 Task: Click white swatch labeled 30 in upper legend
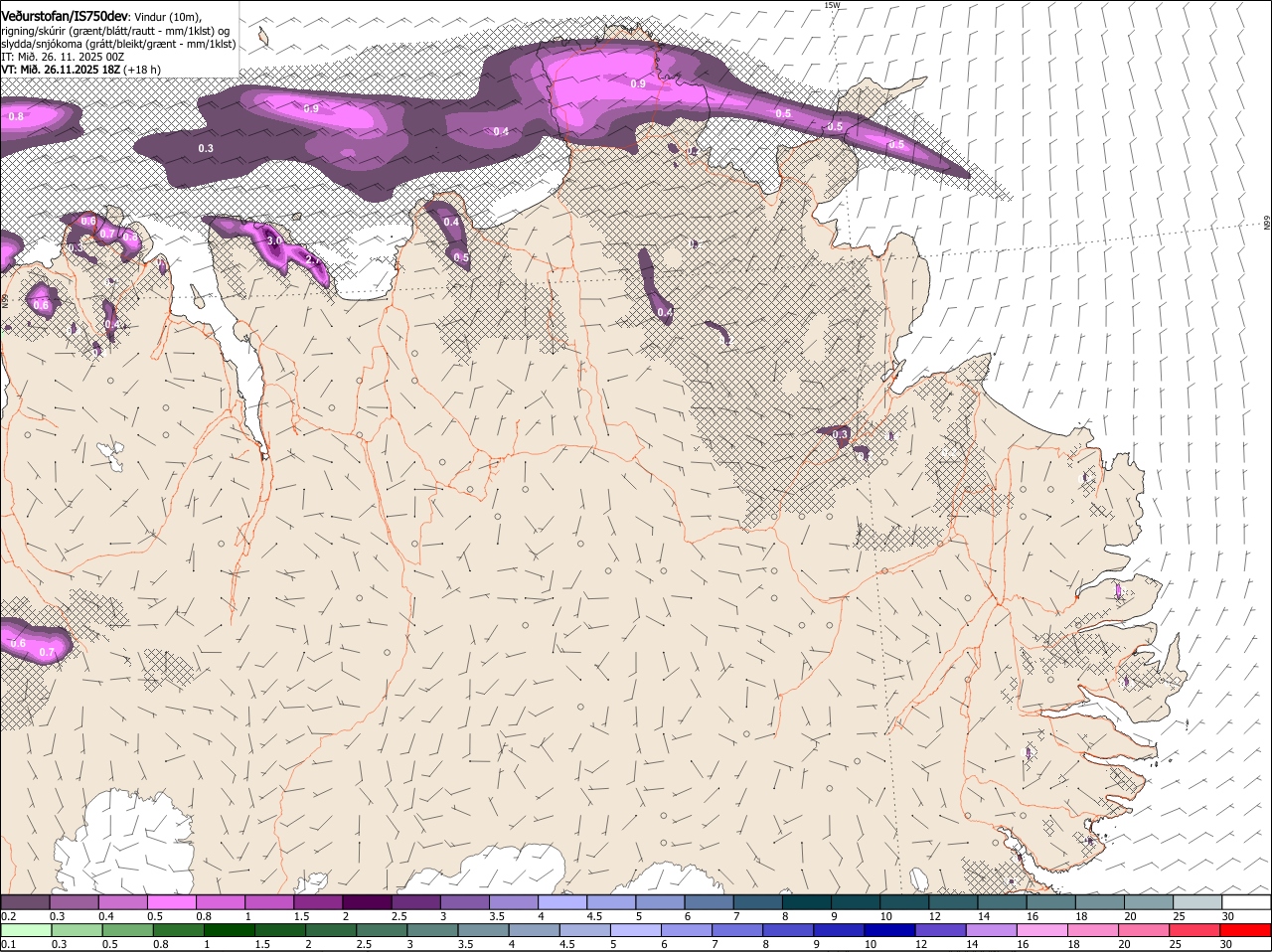point(1246,902)
